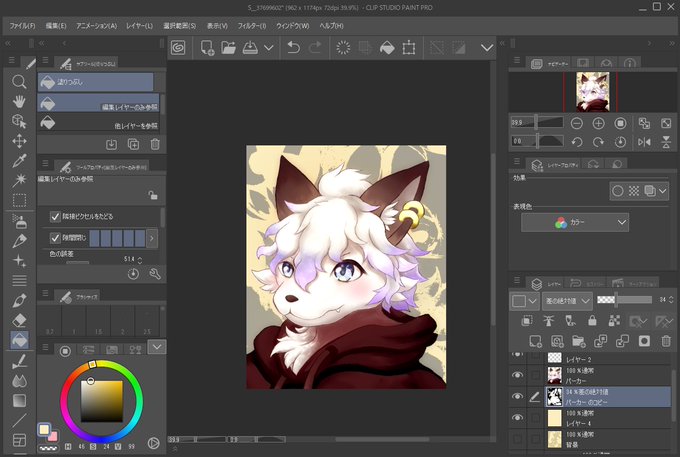The image size is (680, 457).
Task: Rotate canvas left in Navigator
Action: 576,142
